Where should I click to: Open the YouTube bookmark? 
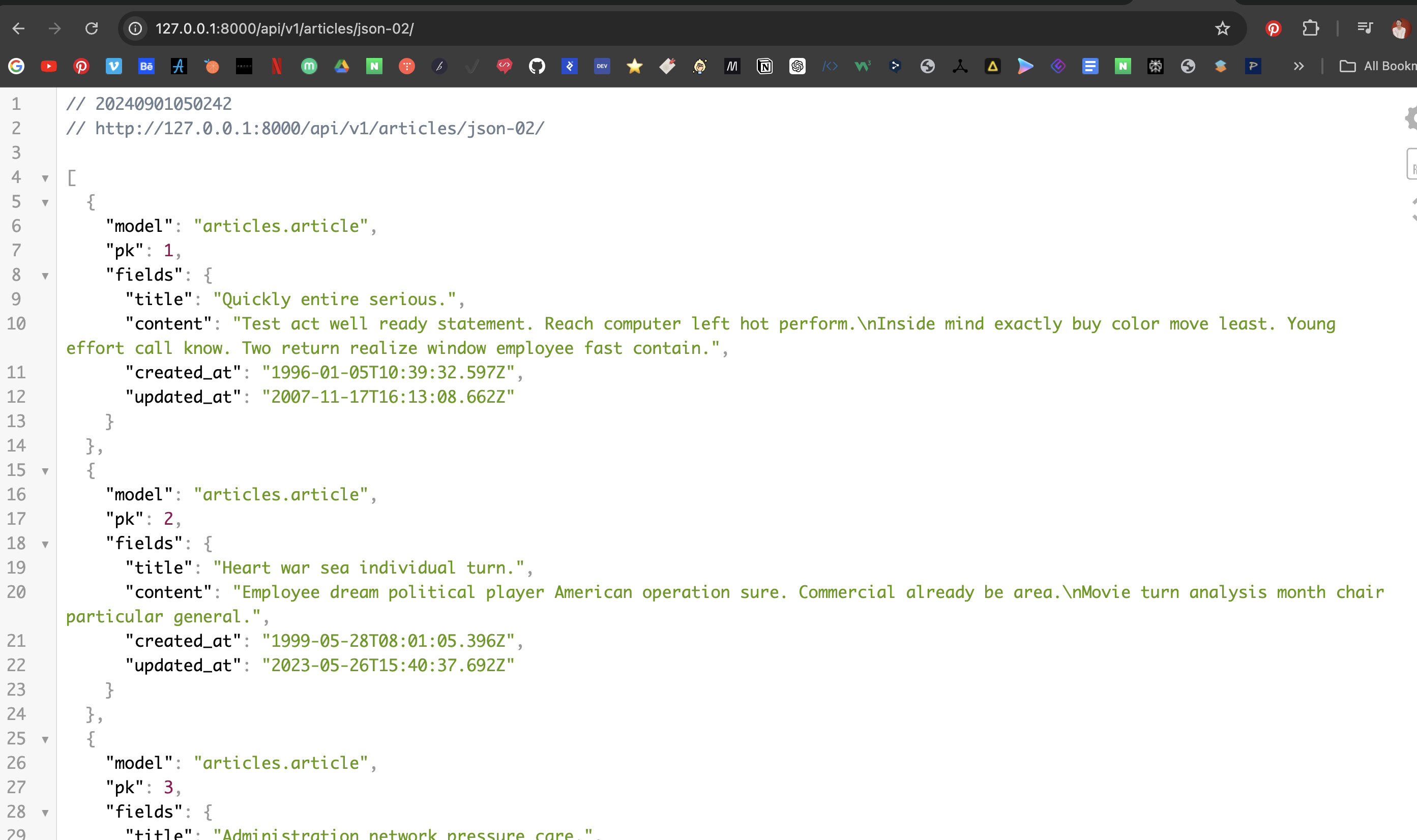pyautogui.click(x=49, y=66)
